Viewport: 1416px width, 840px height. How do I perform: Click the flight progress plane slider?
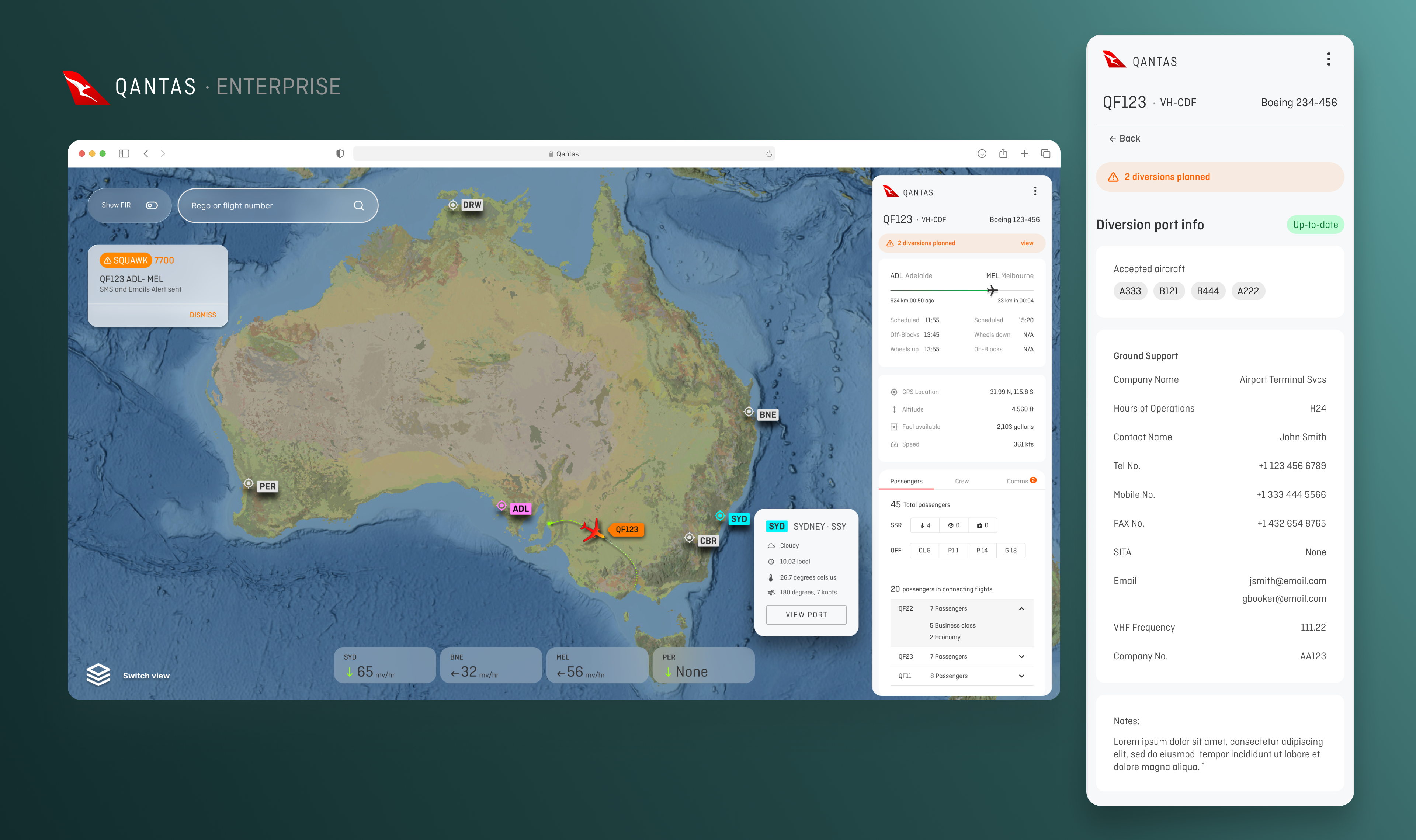coord(992,290)
